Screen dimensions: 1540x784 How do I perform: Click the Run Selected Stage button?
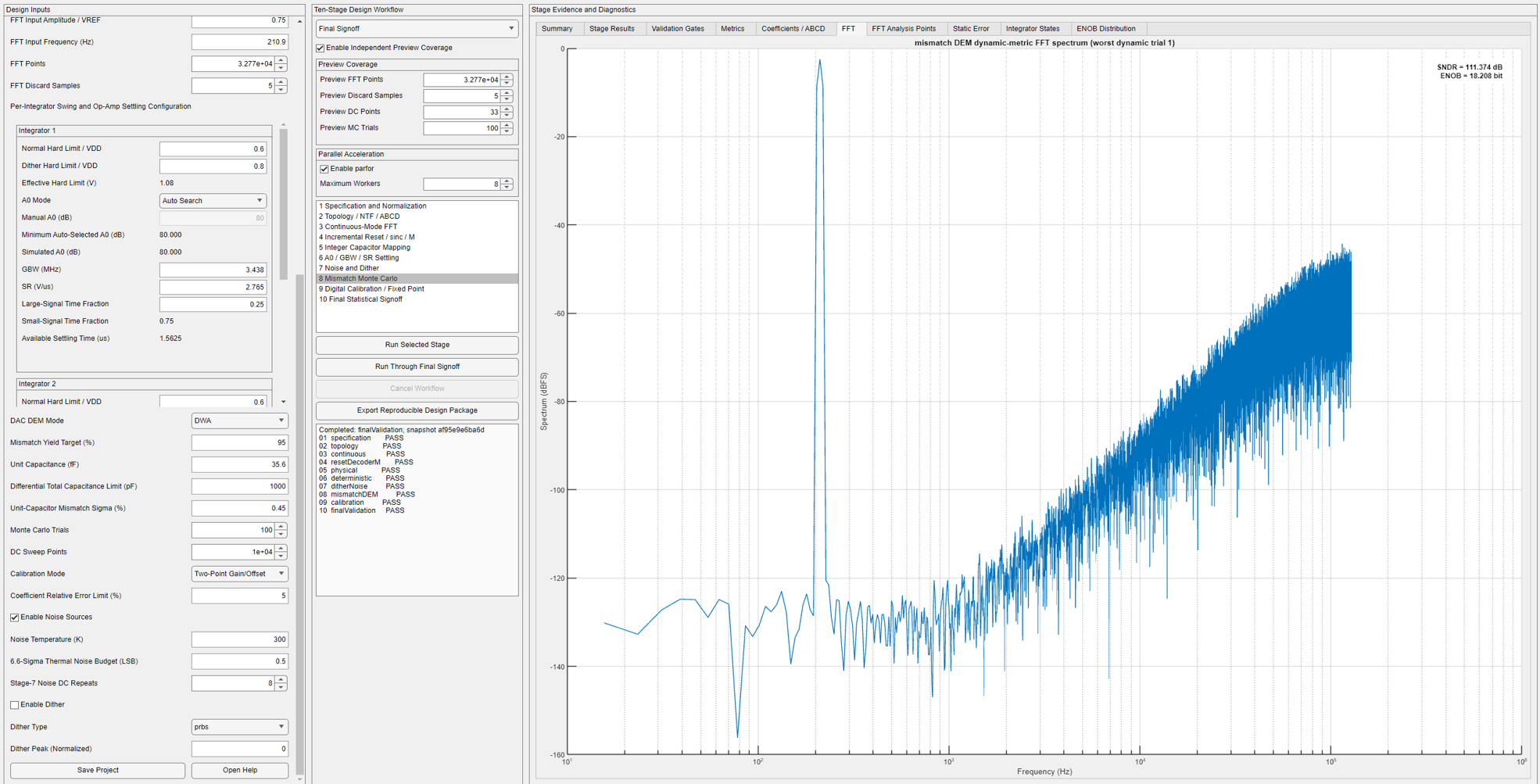(417, 345)
